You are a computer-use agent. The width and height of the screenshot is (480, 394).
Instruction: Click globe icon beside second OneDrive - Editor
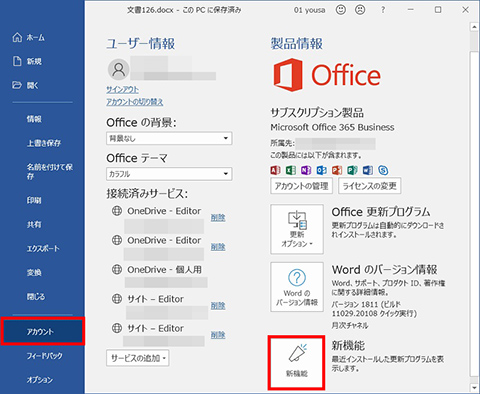(x=117, y=240)
